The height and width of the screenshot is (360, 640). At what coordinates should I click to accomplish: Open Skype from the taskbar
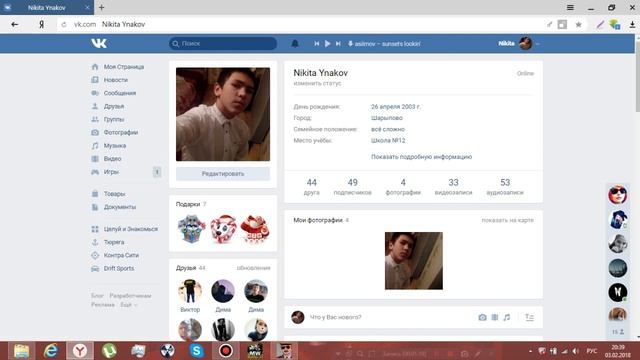pos(196,351)
